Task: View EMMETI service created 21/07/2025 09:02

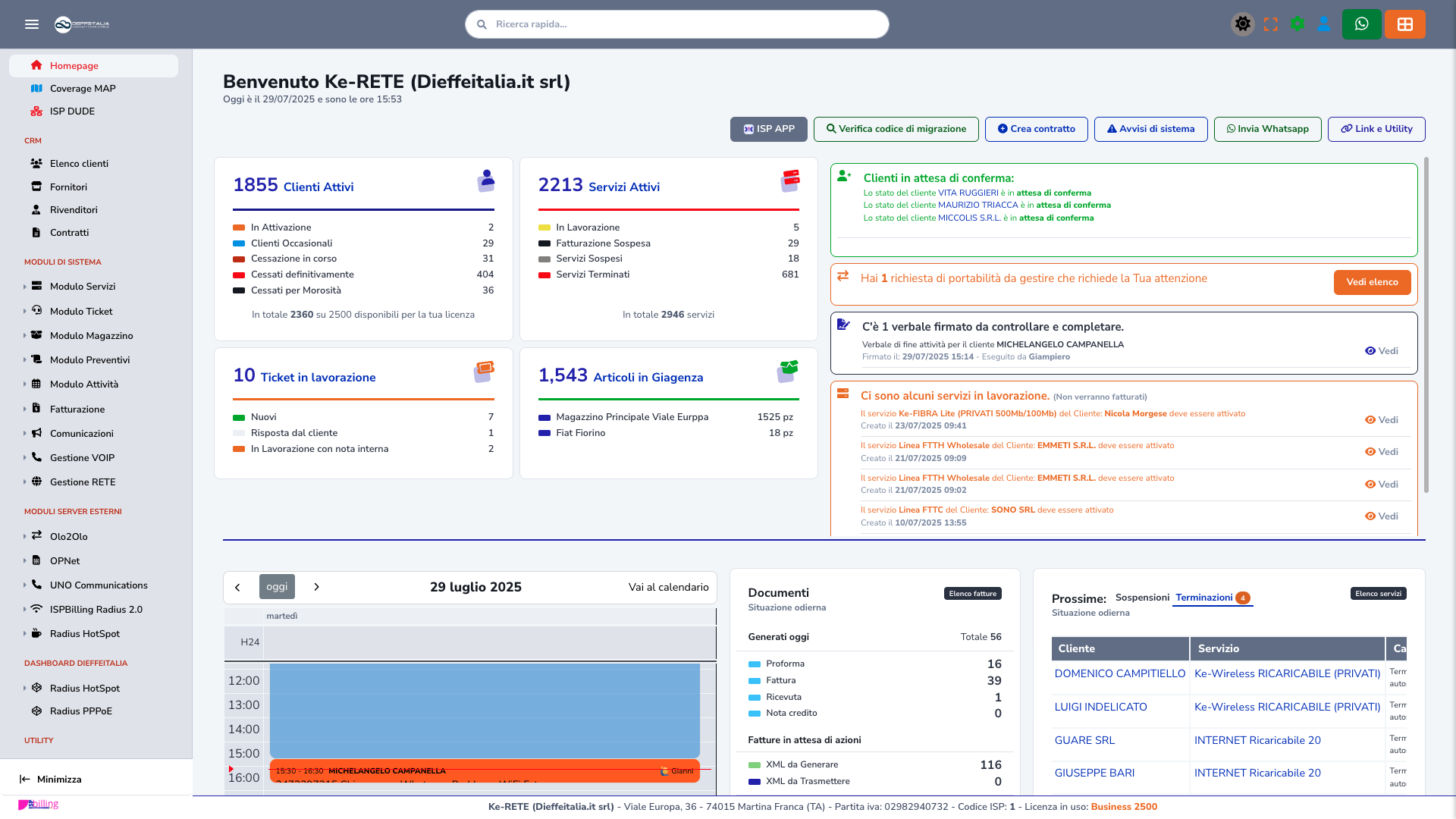Action: point(1381,485)
